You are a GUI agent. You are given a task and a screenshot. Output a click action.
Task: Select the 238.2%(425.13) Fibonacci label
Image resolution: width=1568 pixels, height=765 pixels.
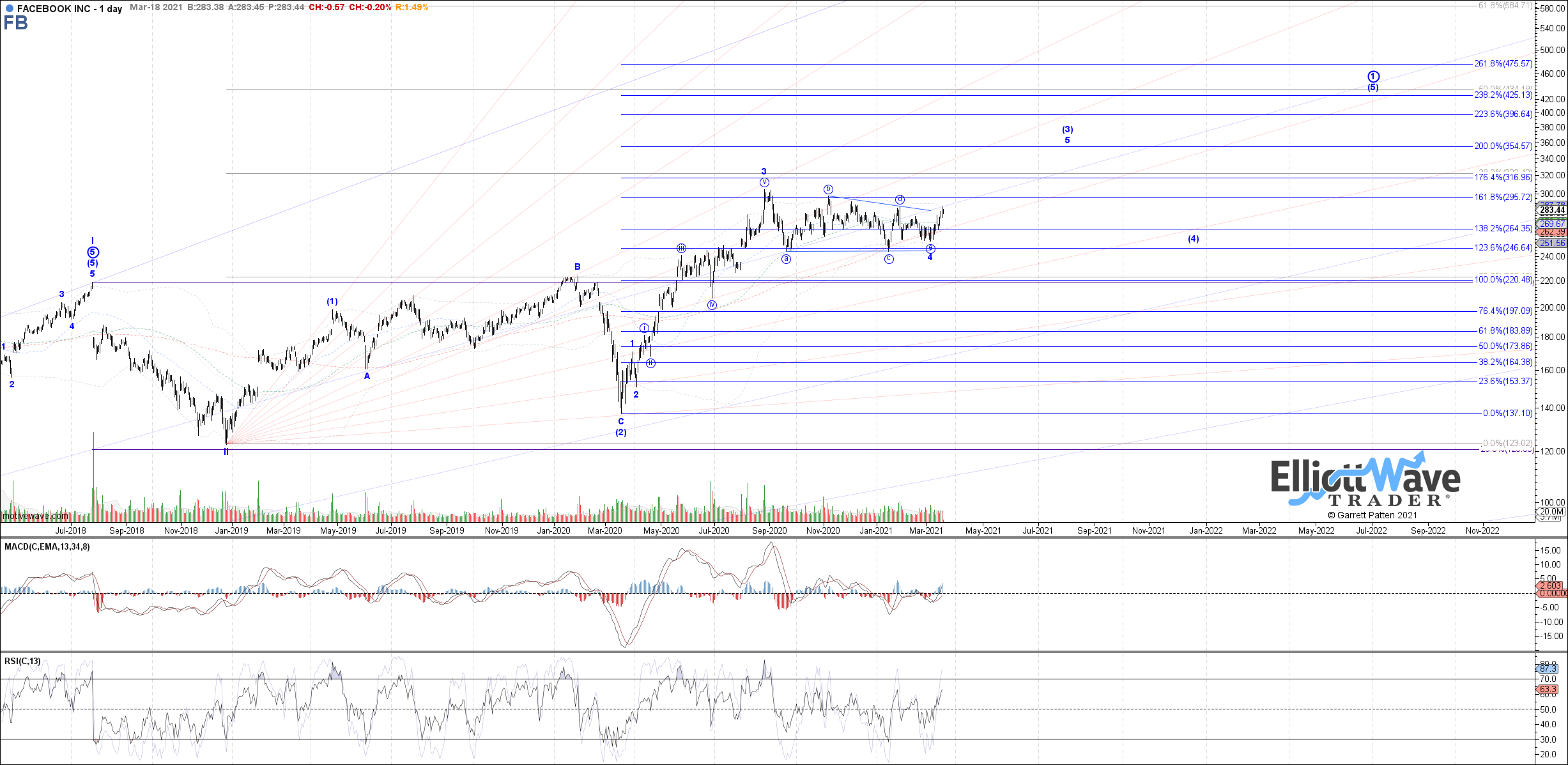coord(1503,95)
